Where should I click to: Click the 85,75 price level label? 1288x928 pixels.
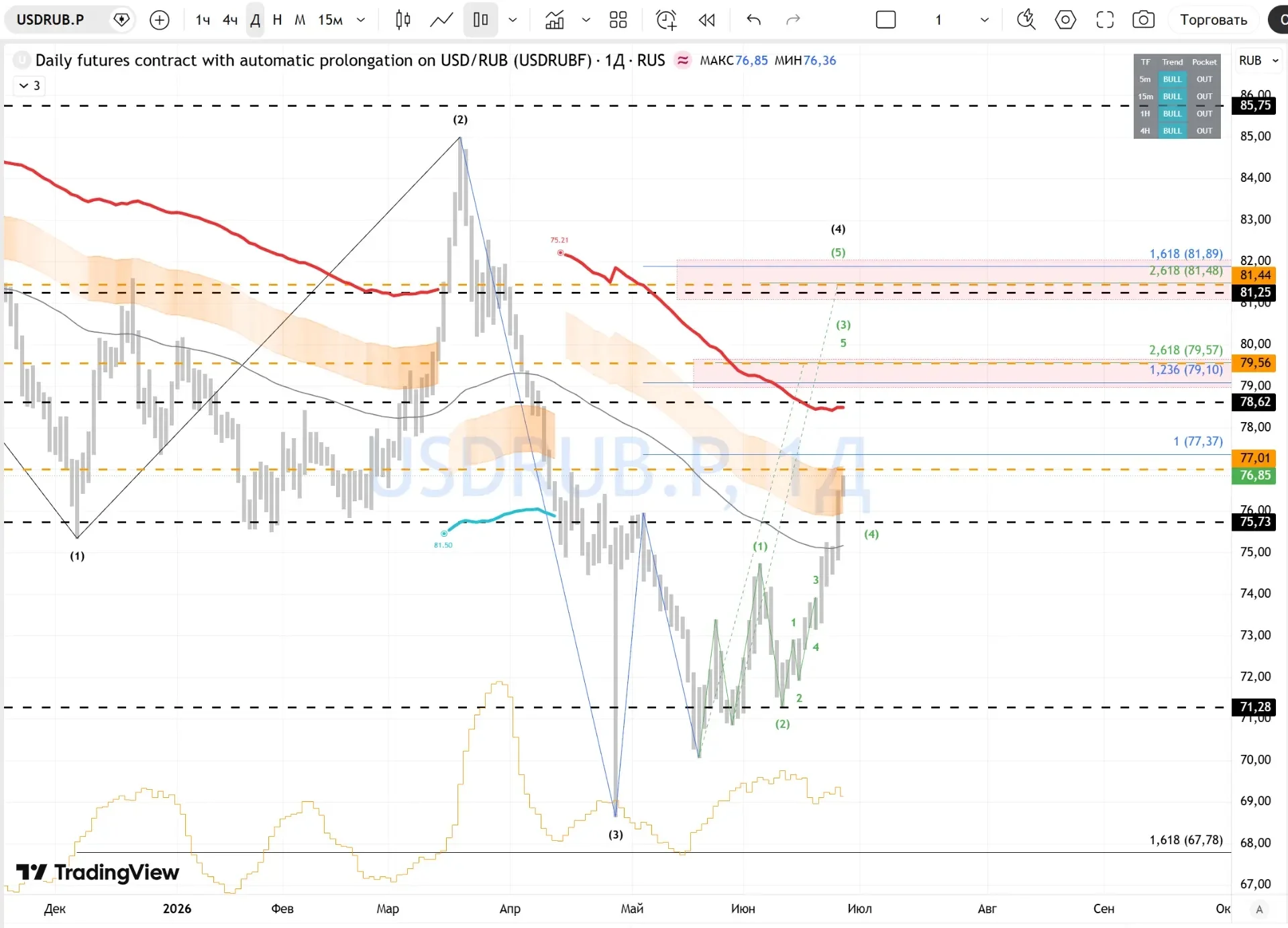1255,105
